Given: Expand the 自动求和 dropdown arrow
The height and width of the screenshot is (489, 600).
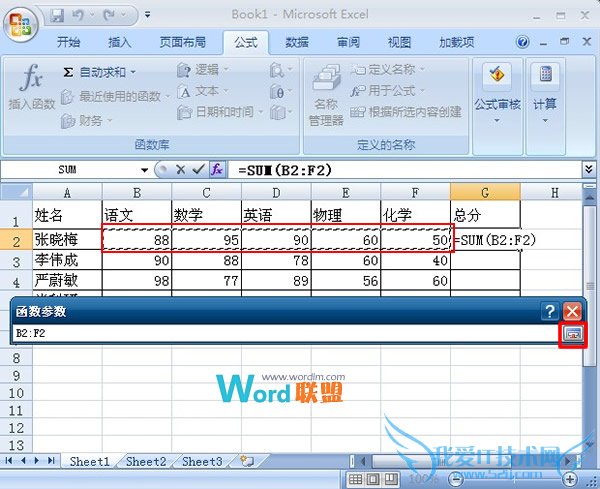Looking at the screenshot, I should click(x=133, y=72).
